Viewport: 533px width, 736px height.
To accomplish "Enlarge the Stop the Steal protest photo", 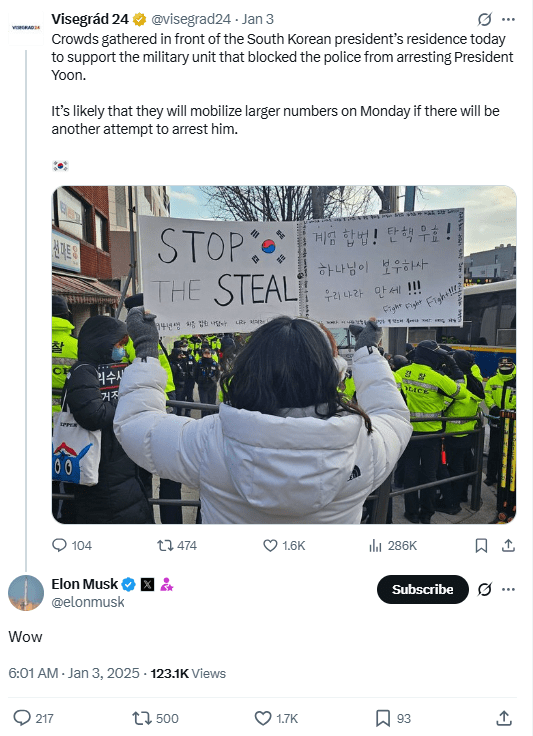I will click(284, 354).
